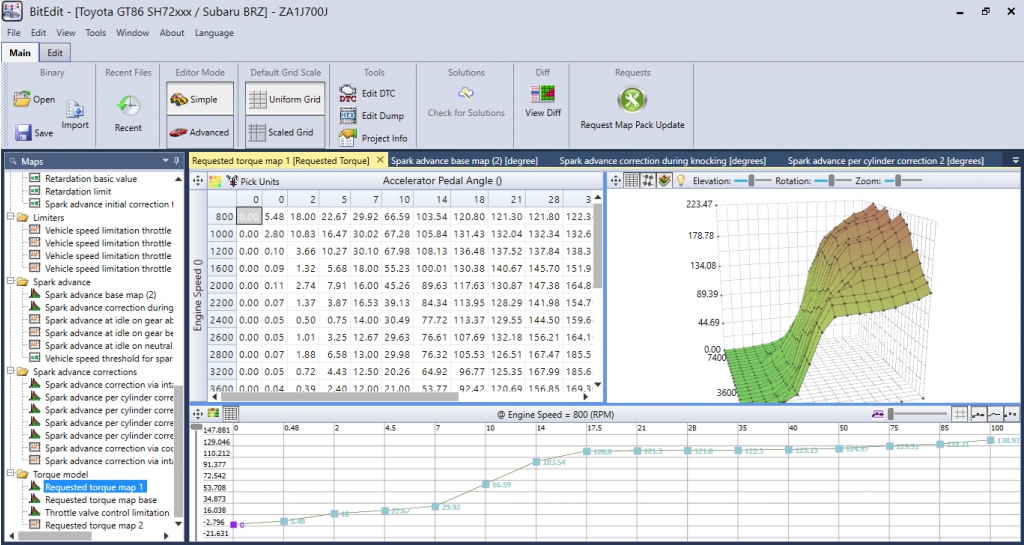The image size is (1024, 545).
Task: Open the Language menu
Action: click(x=214, y=33)
